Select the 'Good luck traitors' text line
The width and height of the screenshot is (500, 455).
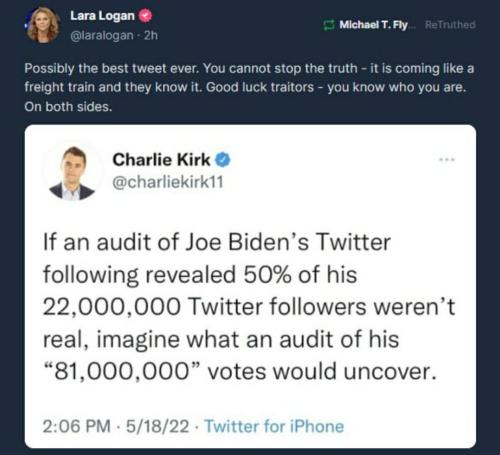click(245, 87)
